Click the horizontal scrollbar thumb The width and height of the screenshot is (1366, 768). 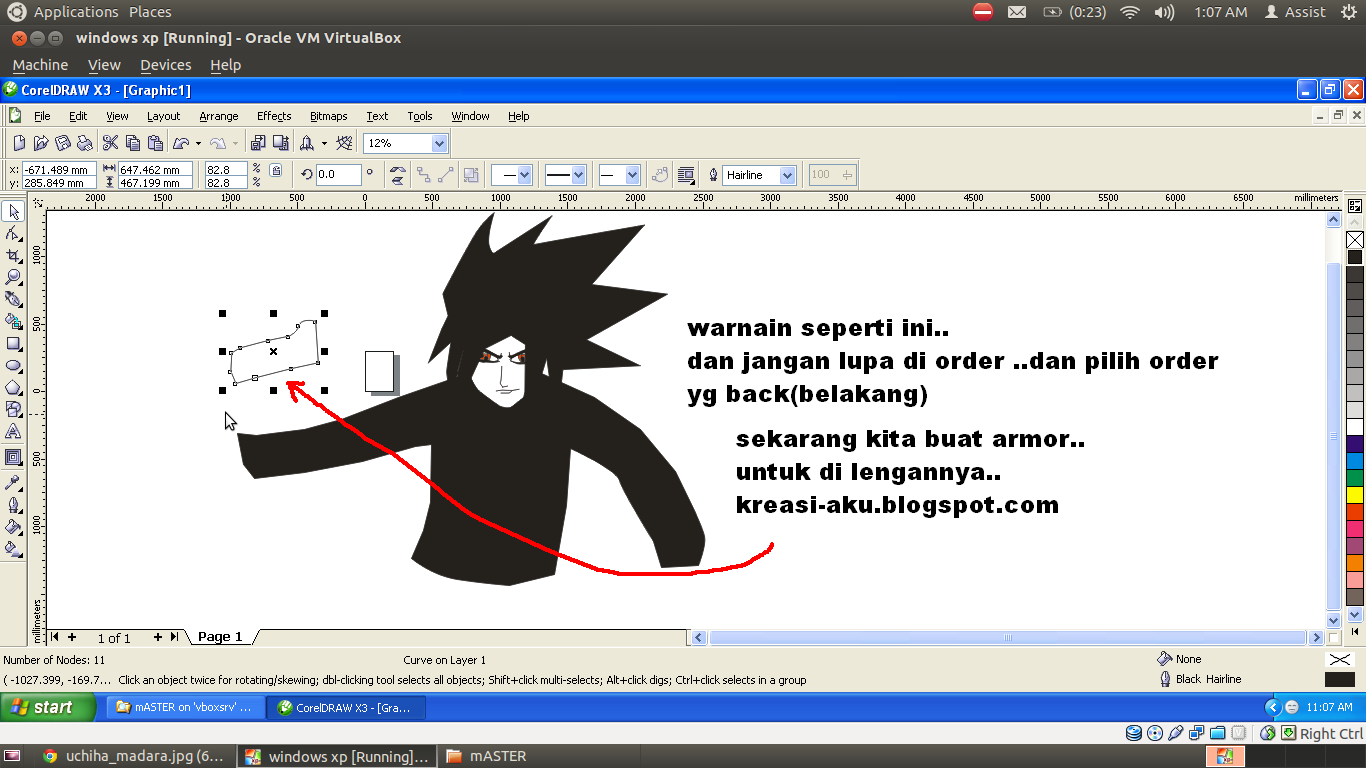1008,637
